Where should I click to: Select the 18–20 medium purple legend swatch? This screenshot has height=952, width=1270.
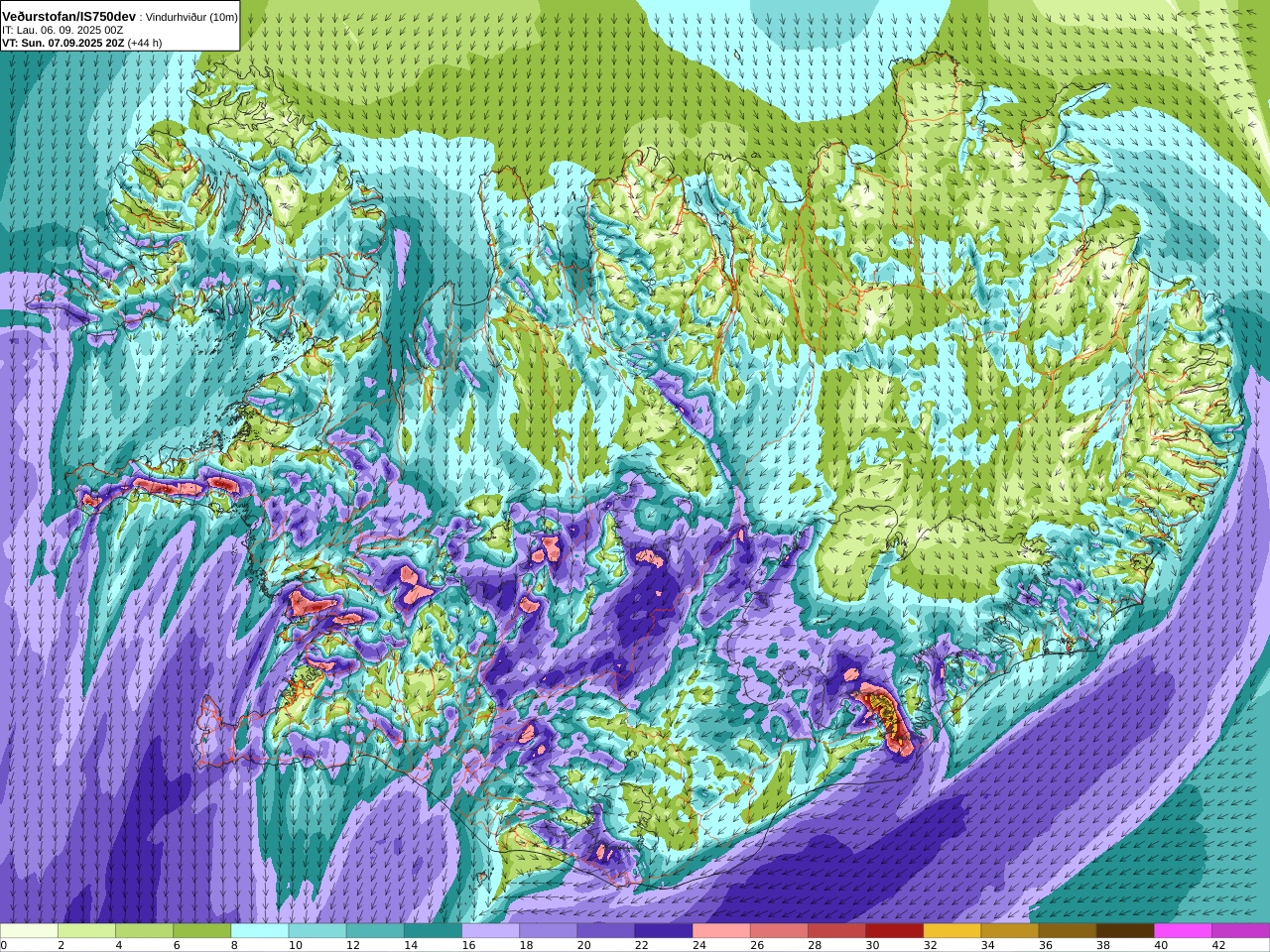[548, 931]
